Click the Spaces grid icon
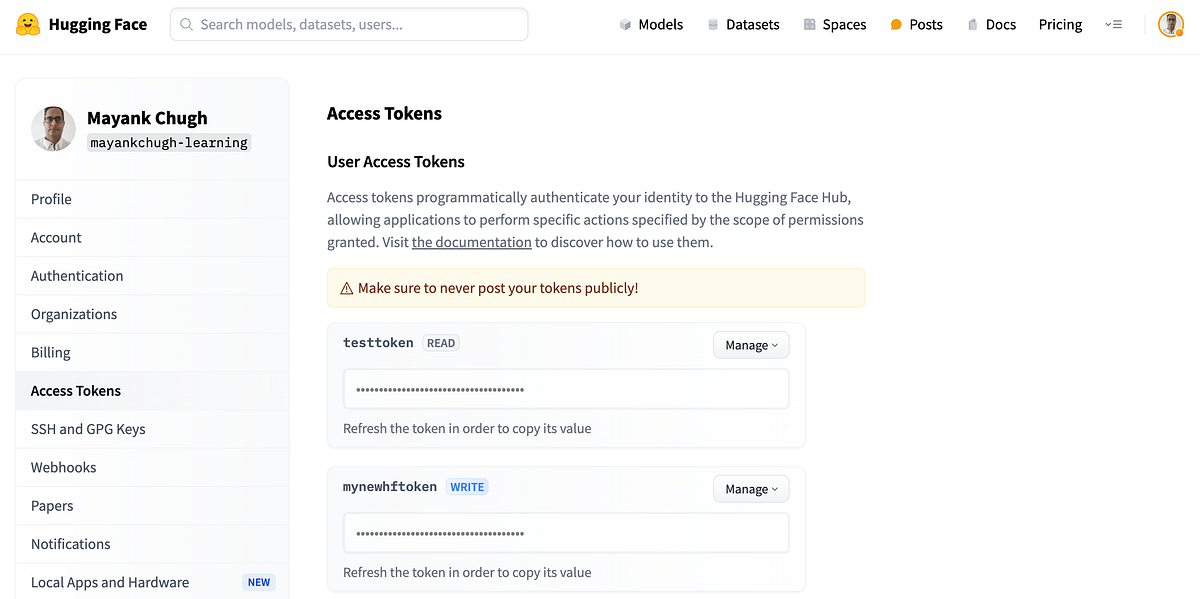 810,24
